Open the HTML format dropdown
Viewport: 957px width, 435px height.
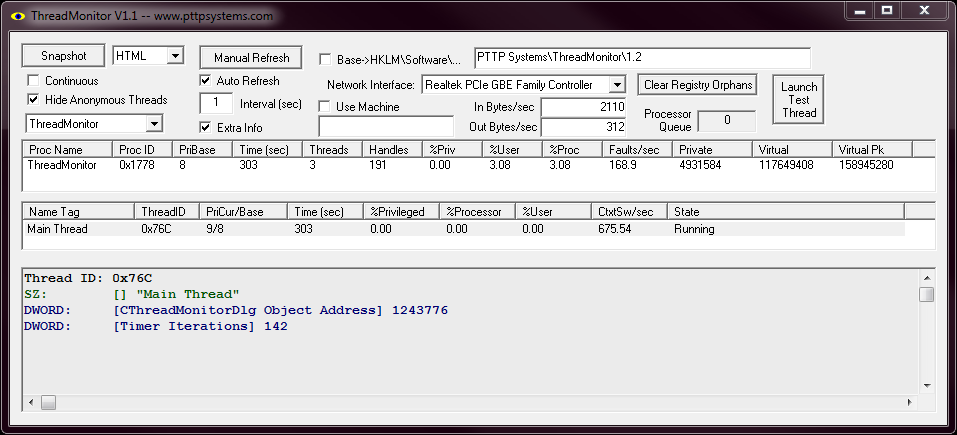point(174,56)
